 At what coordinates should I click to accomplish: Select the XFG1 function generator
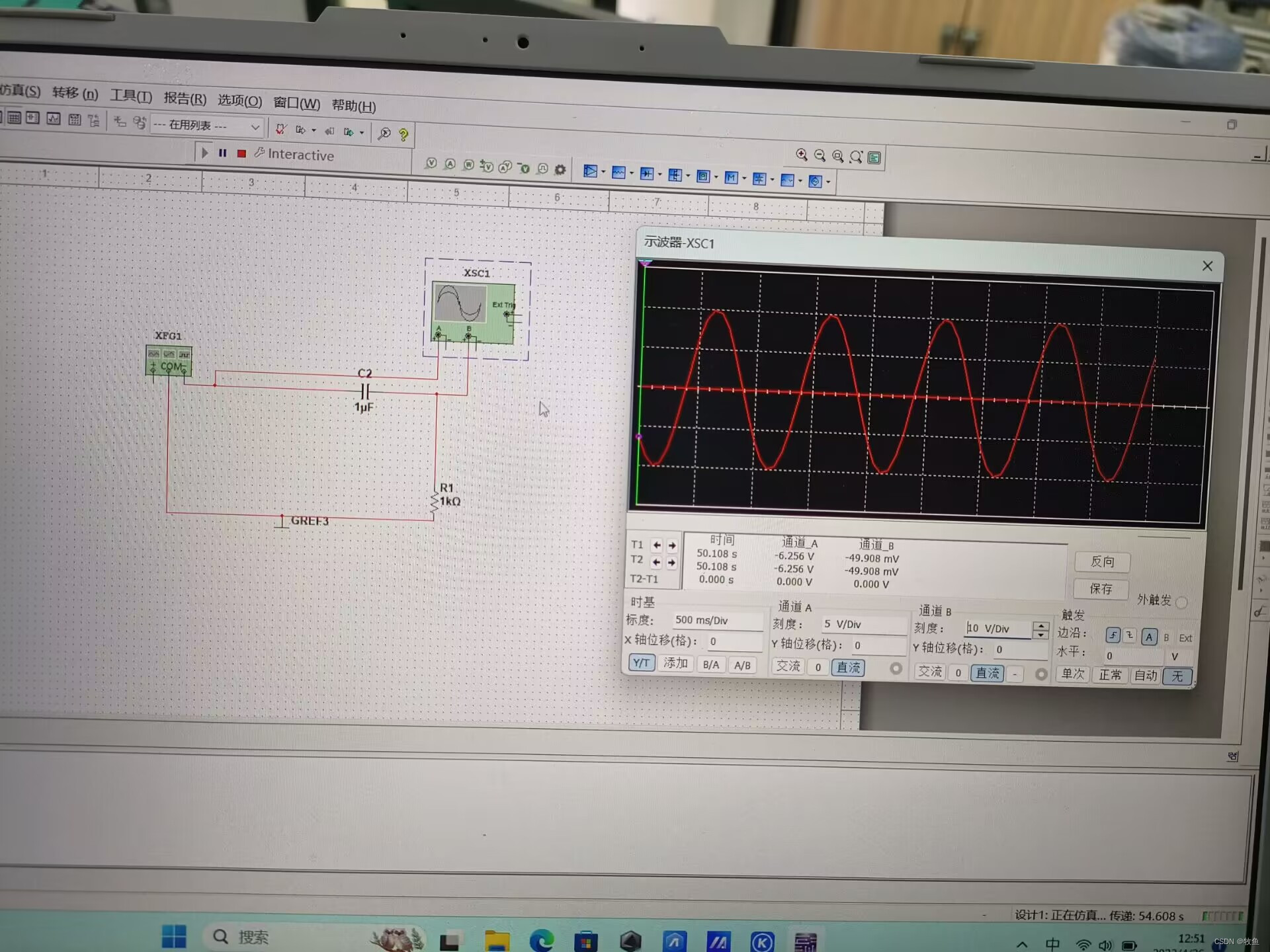pyautogui.click(x=169, y=361)
